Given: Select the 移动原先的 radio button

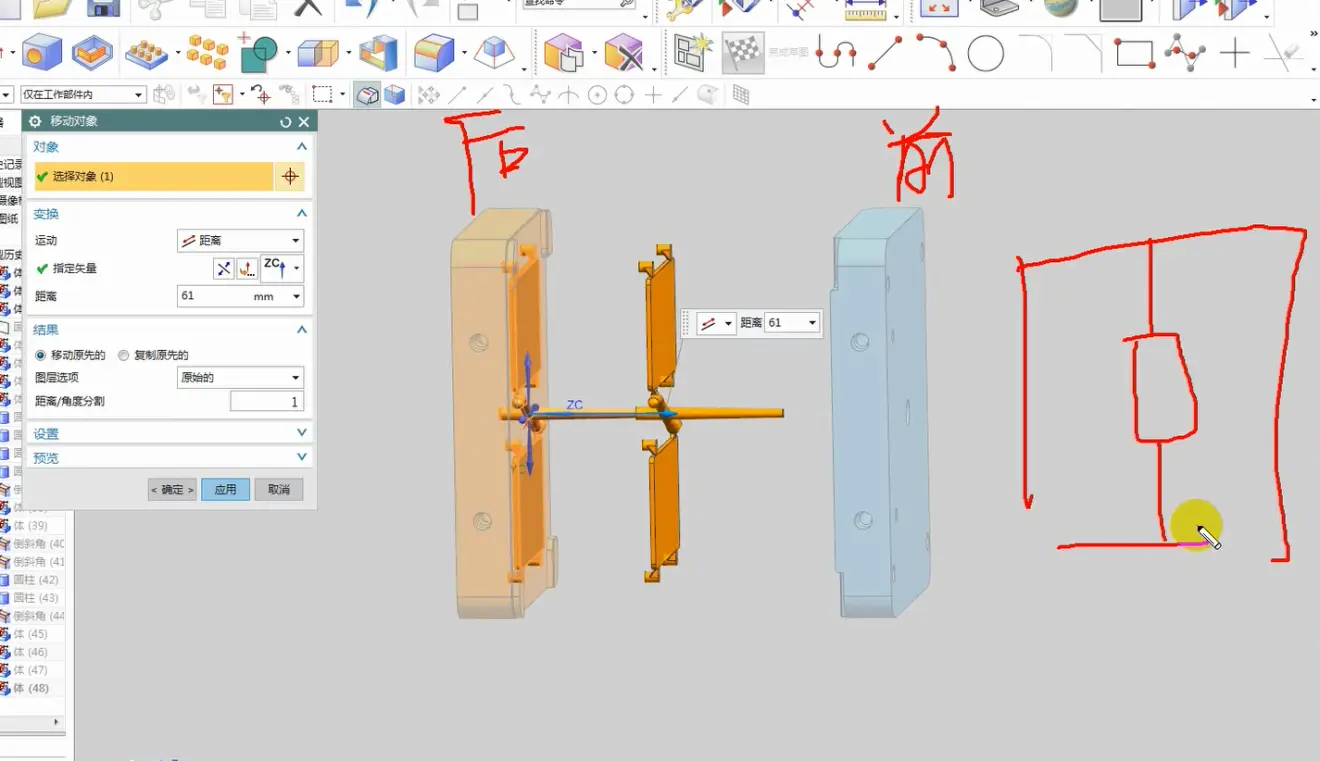Looking at the screenshot, I should [41, 355].
